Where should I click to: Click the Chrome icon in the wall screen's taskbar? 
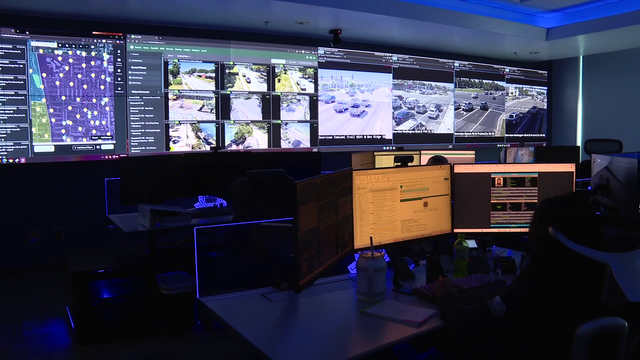click(x=11, y=160)
